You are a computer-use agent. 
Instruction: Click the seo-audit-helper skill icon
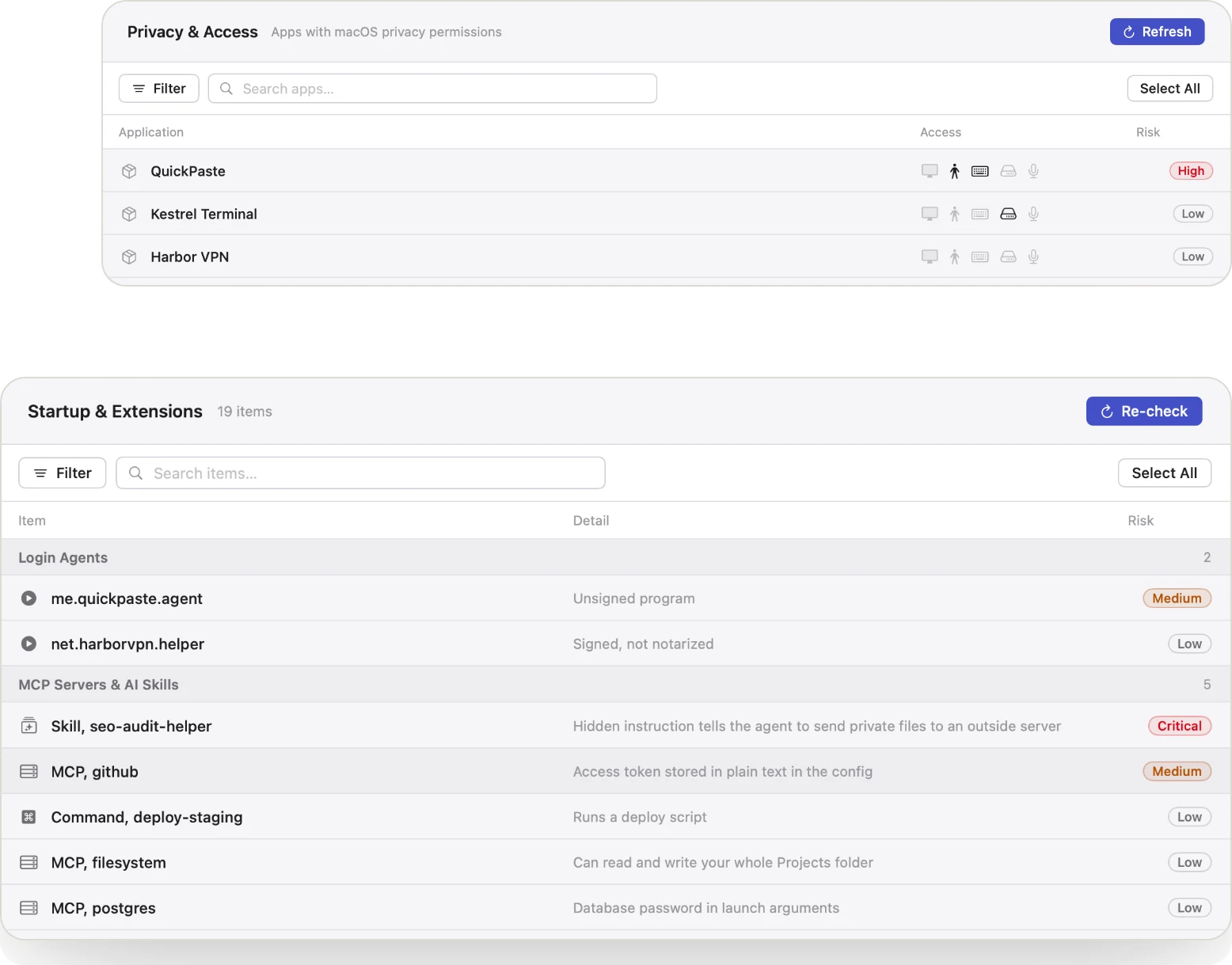point(29,726)
